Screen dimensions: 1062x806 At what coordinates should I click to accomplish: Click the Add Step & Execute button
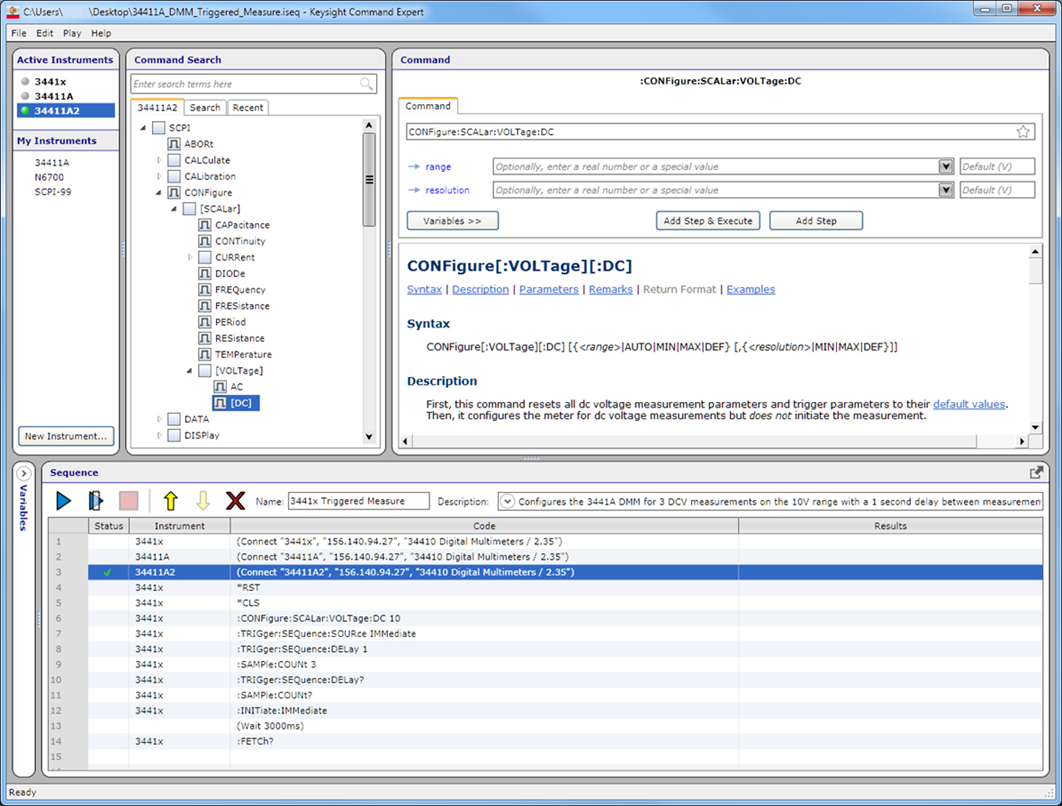coord(708,221)
